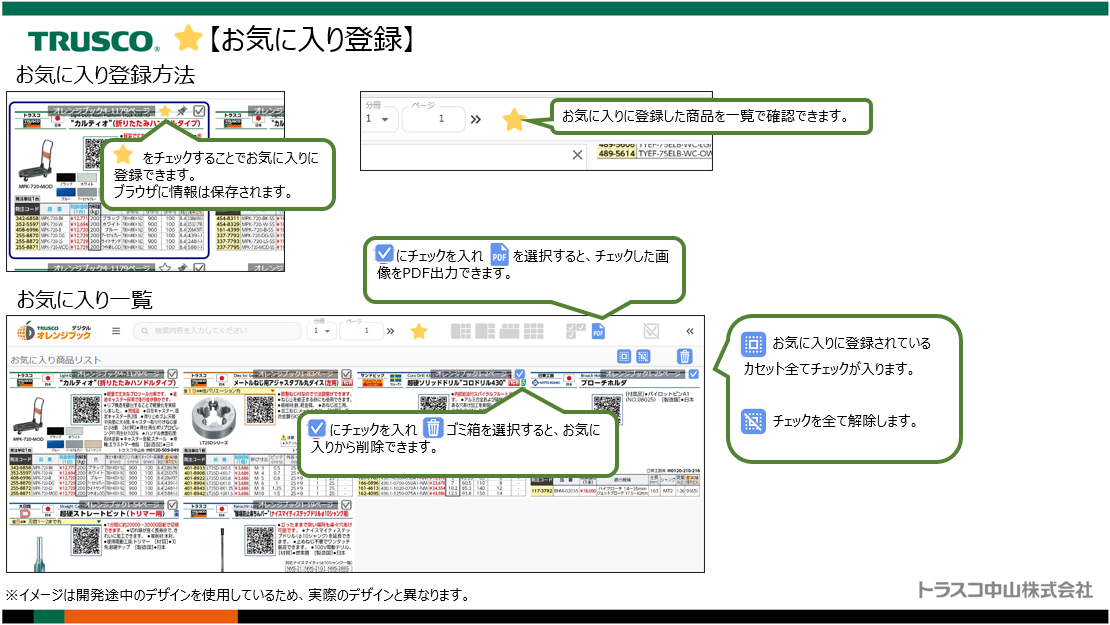
Task: Click the outline star on the lower partial card
Action: pyautogui.click(x=165, y=268)
